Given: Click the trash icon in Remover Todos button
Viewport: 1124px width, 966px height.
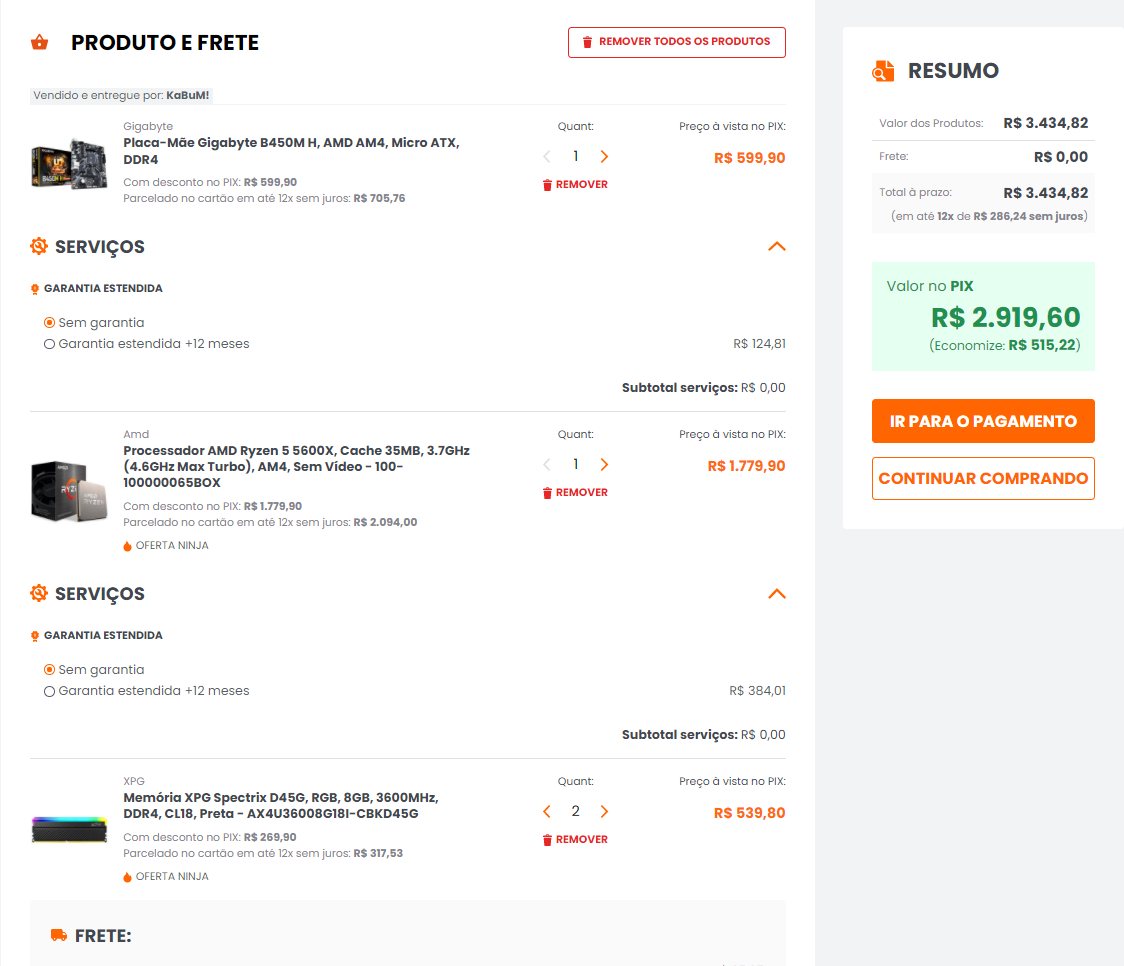Looking at the screenshot, I should pos(587,42).
